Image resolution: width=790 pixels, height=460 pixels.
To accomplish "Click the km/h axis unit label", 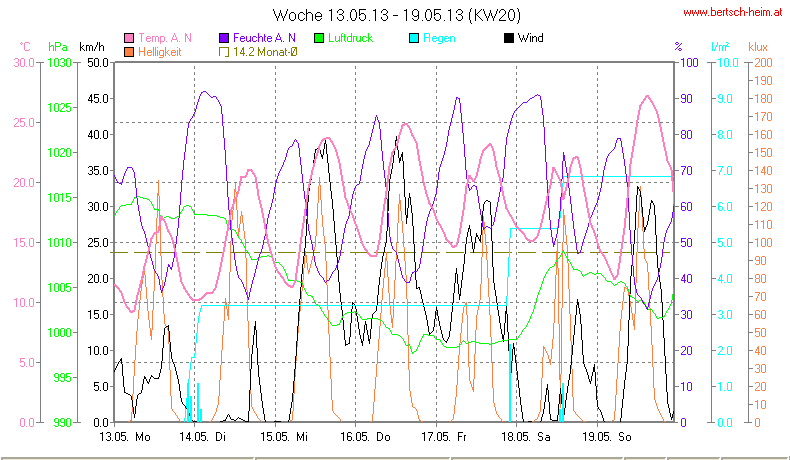I will (x=92, y=47).
